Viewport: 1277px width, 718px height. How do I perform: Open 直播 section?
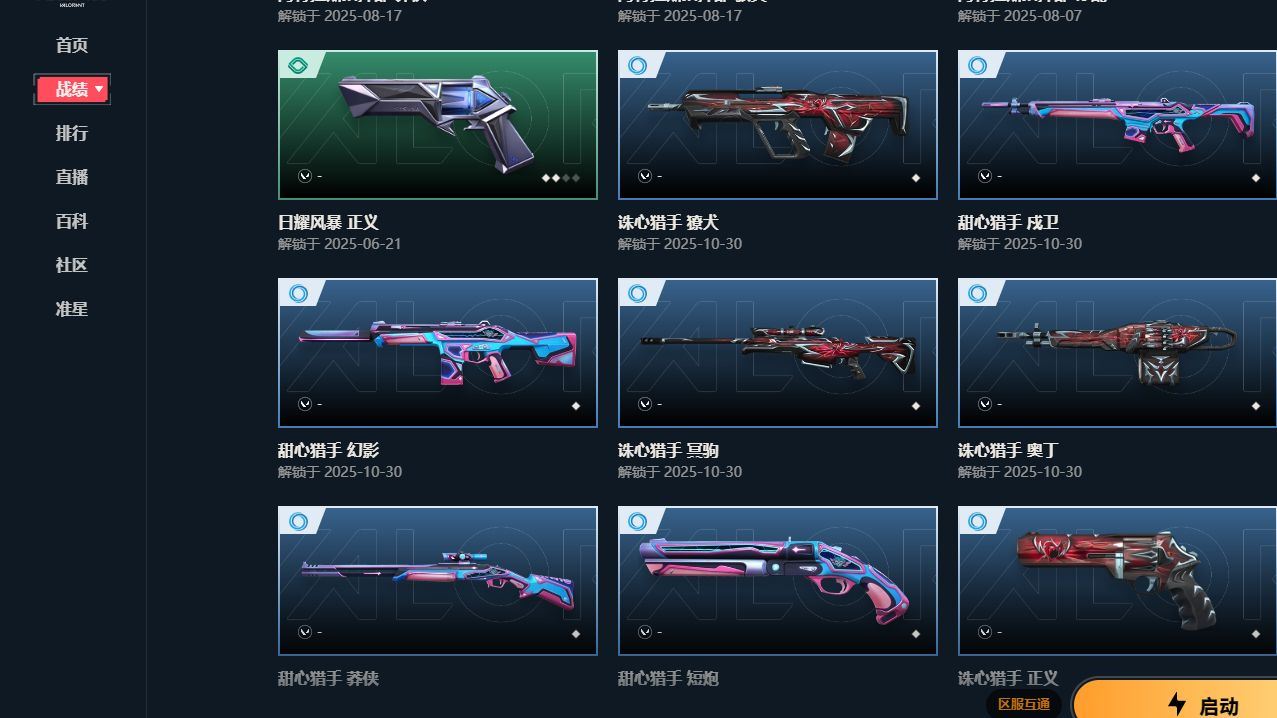(72, 177)
